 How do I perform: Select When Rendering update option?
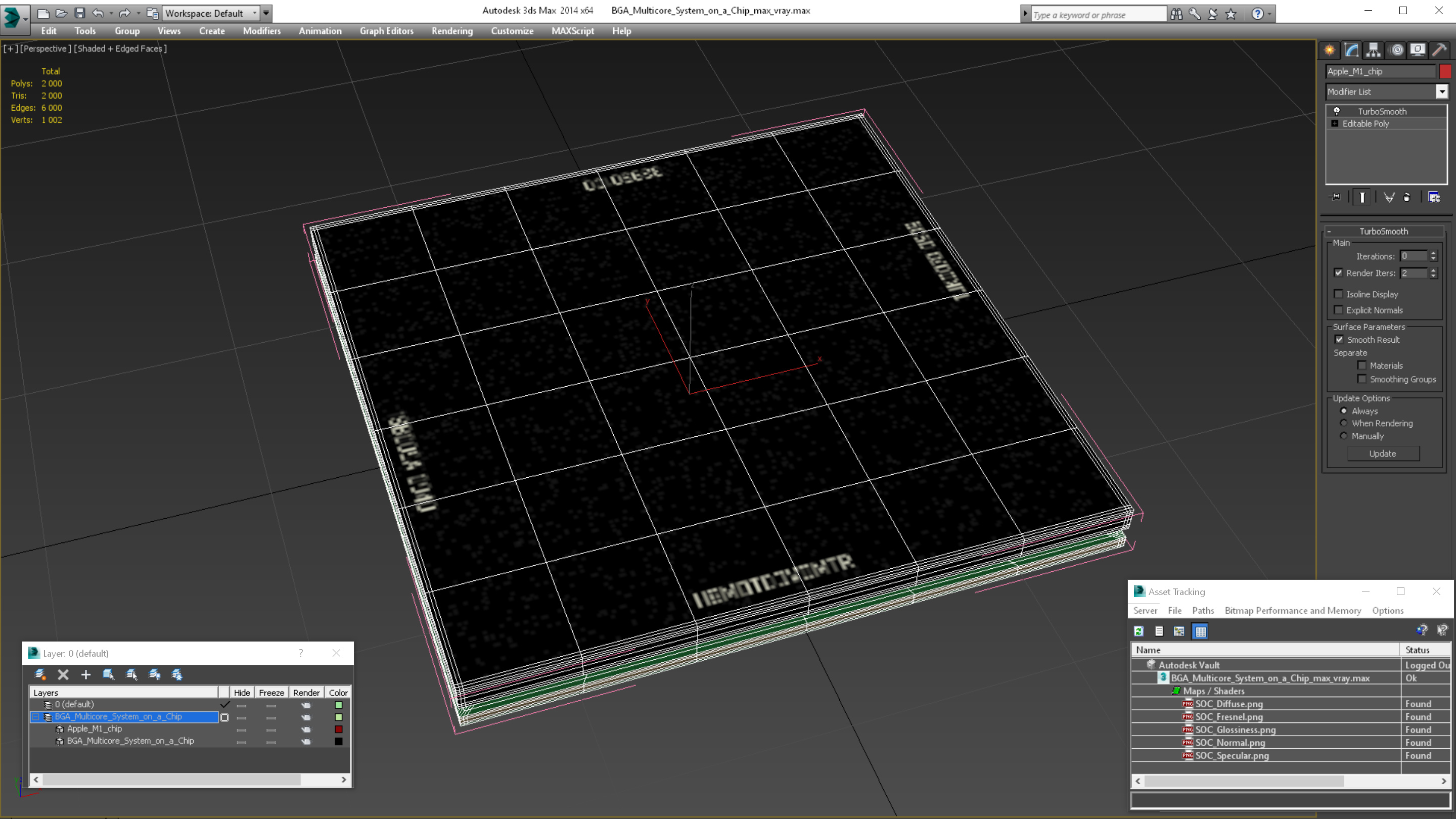pos(1344,423)
